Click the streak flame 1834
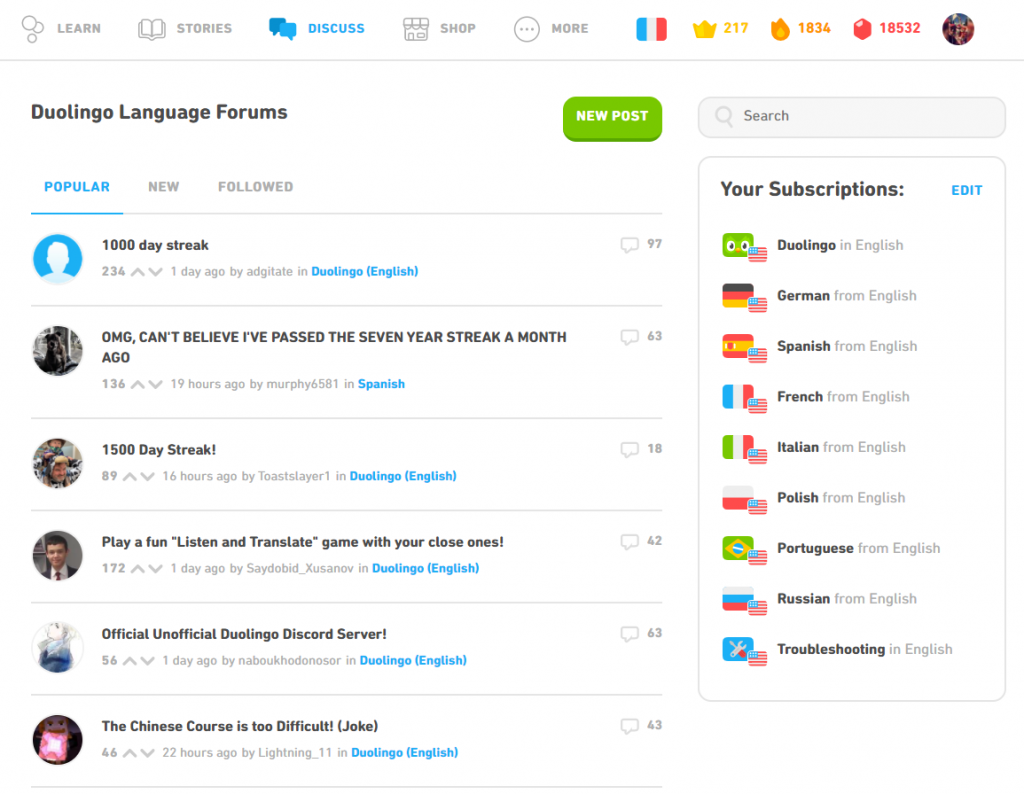The width and height of the screenshot is (1024, 794). click(x=801, y=29)
